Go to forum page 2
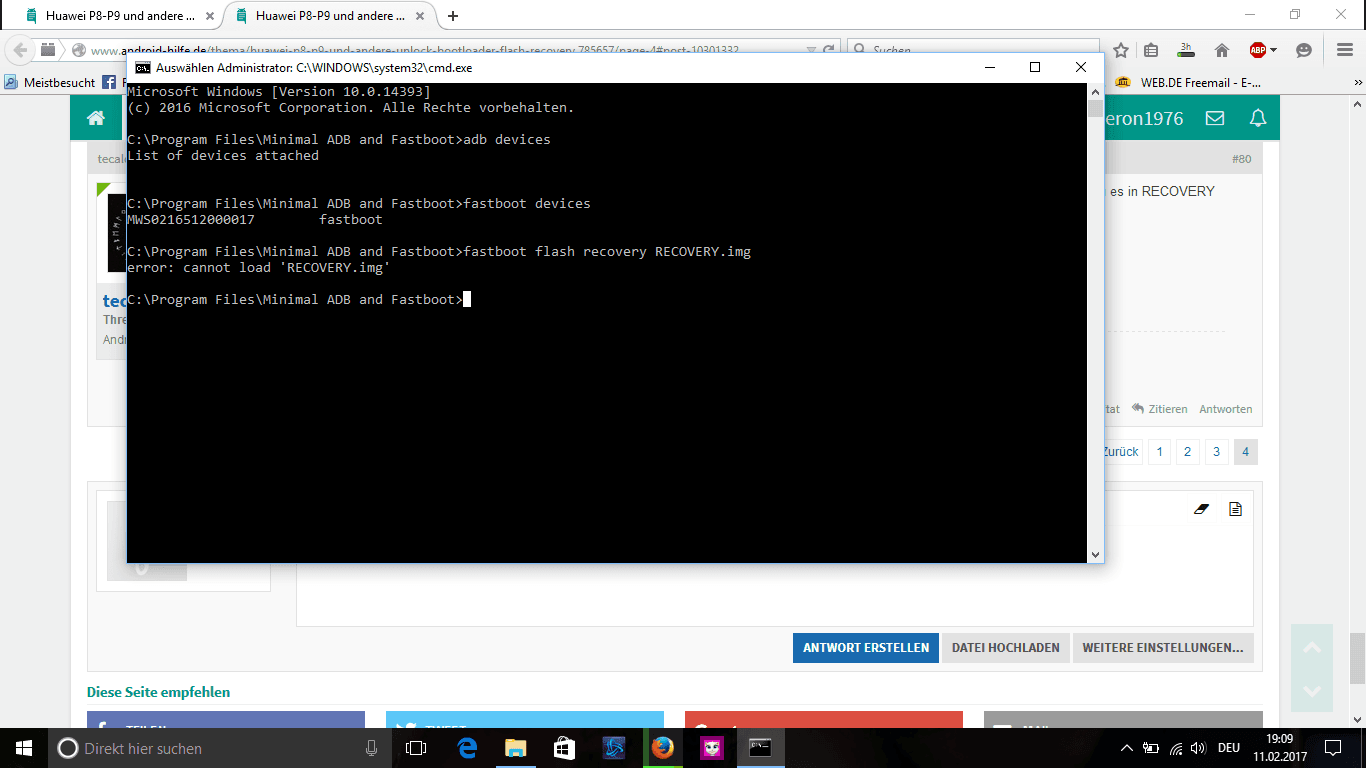1366x768 pixels. 1187,451
